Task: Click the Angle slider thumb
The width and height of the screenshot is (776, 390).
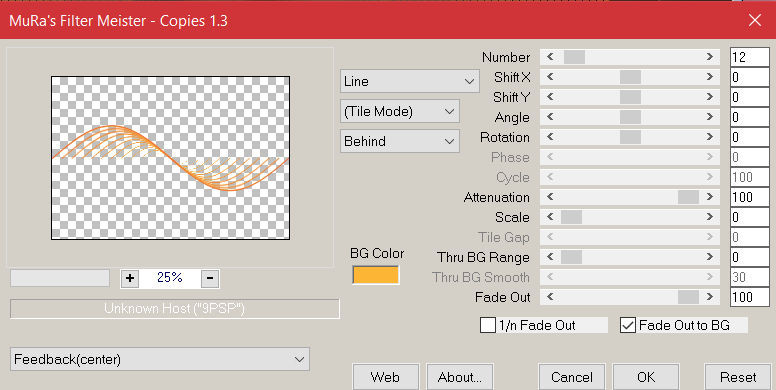Action: click(x=630, y=117)
